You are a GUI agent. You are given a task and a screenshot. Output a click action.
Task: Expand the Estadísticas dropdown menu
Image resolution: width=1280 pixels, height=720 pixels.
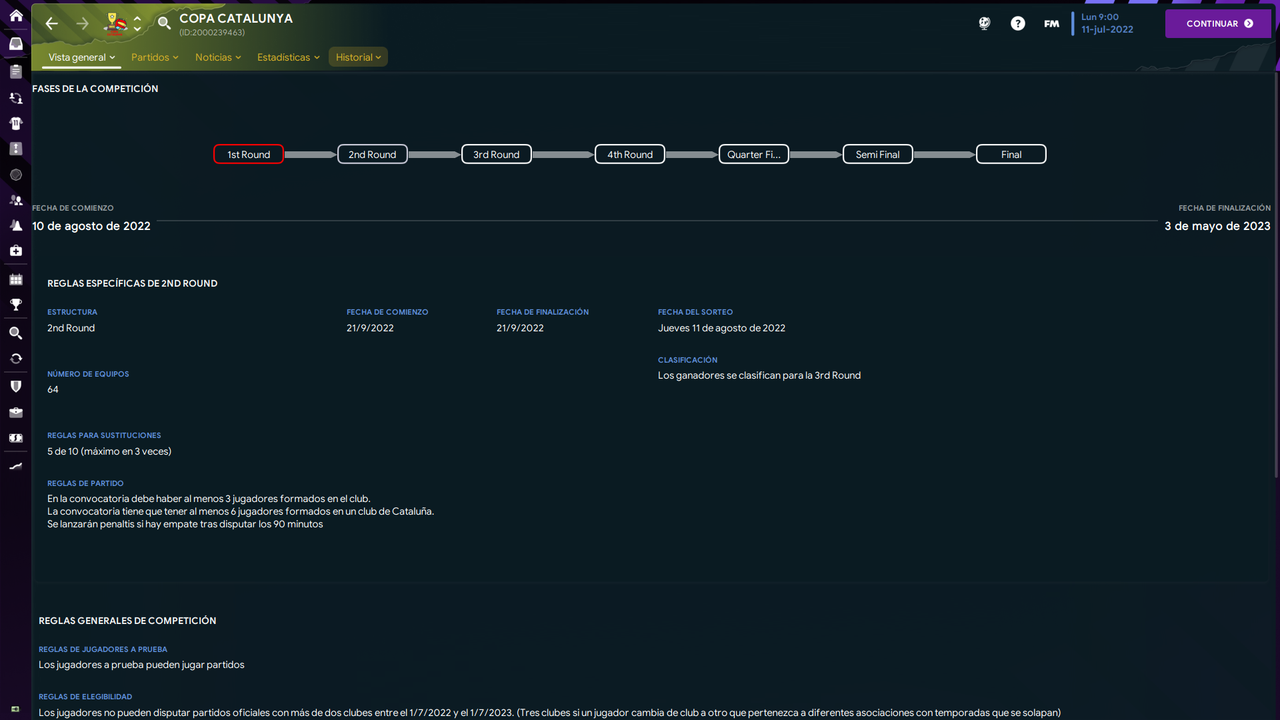coord(288,57)
